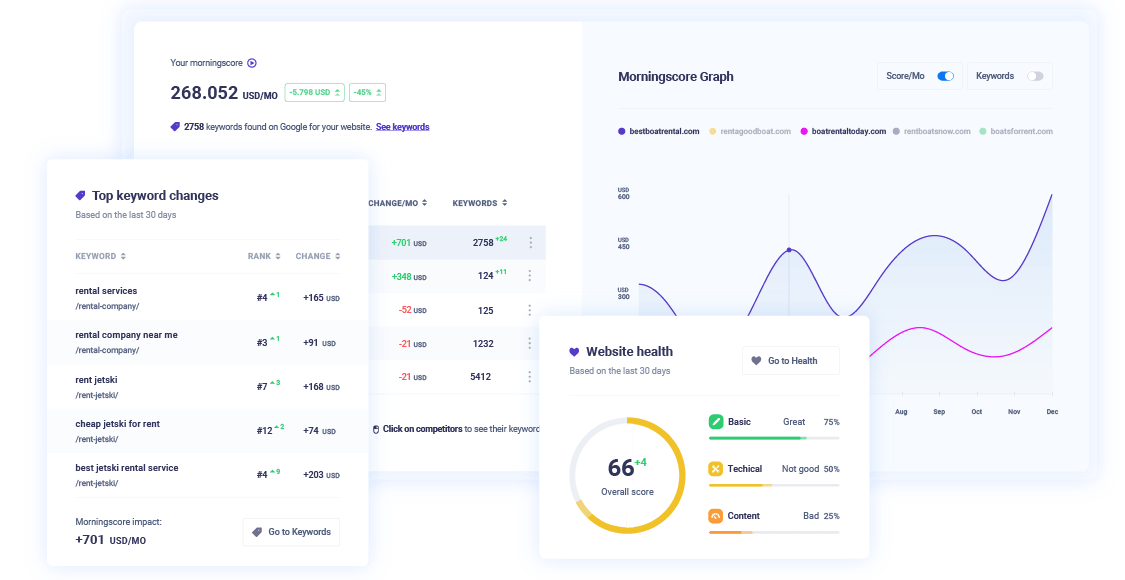Click the play icon beside Your morningscore
The height and width of the screenshot is (580, 1125).
point(251,63)
